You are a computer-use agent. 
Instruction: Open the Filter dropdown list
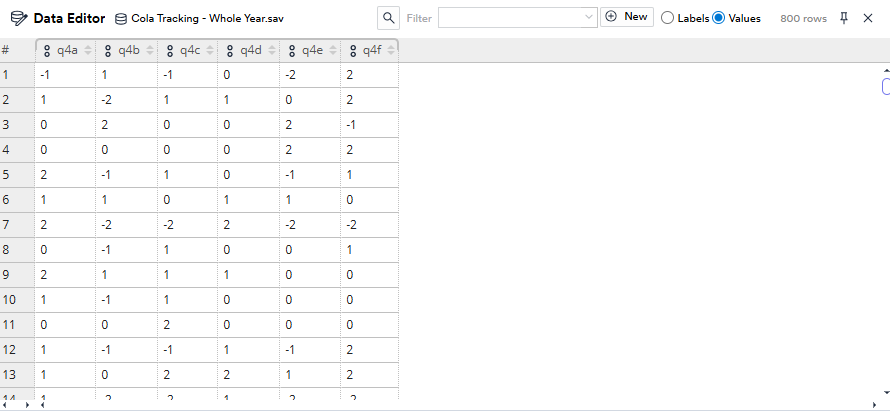[x=589, y=18]
